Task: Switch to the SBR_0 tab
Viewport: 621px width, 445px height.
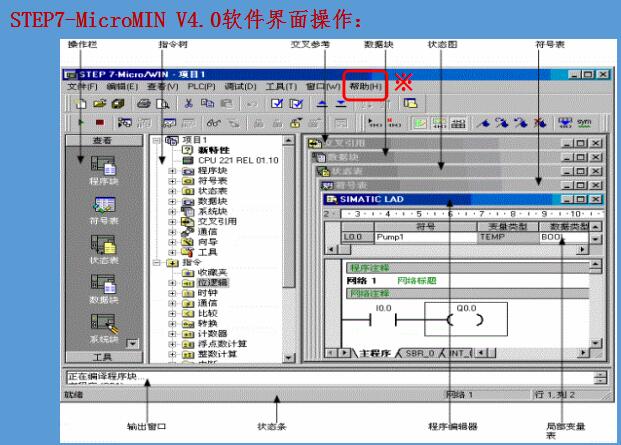Action: pyautogui.click(x=419, y=353)
